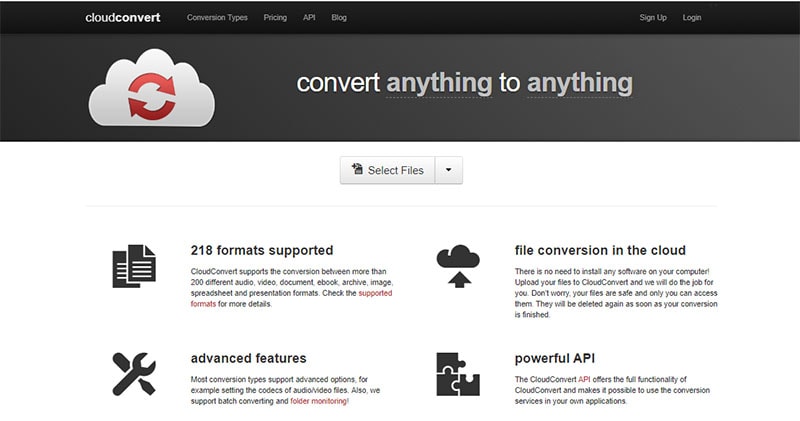Follow the red API link in paragraph
This screenshot has width=800, height=421.
click(x=584, y=379)
